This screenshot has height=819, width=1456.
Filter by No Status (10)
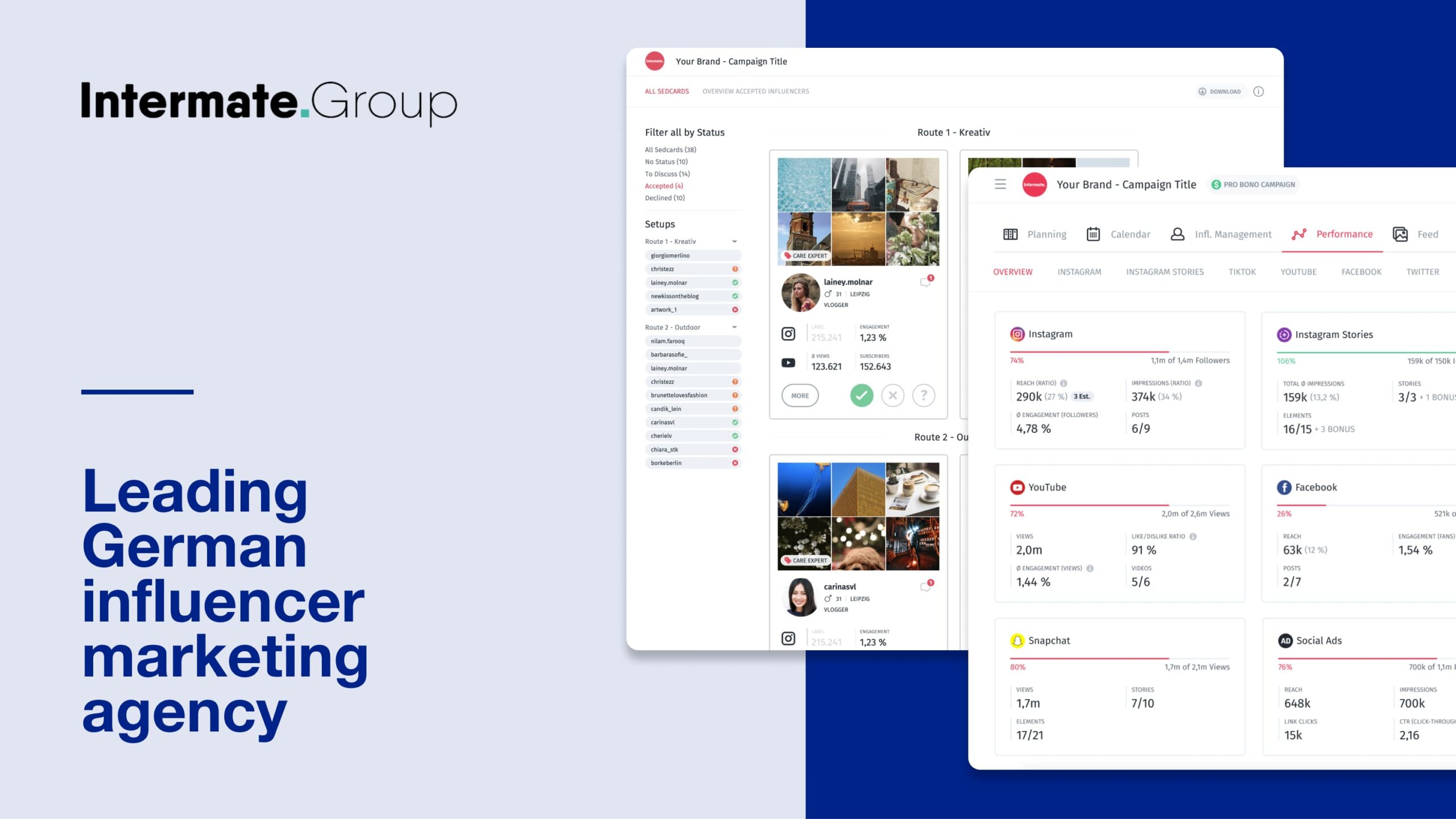(666, 162)
